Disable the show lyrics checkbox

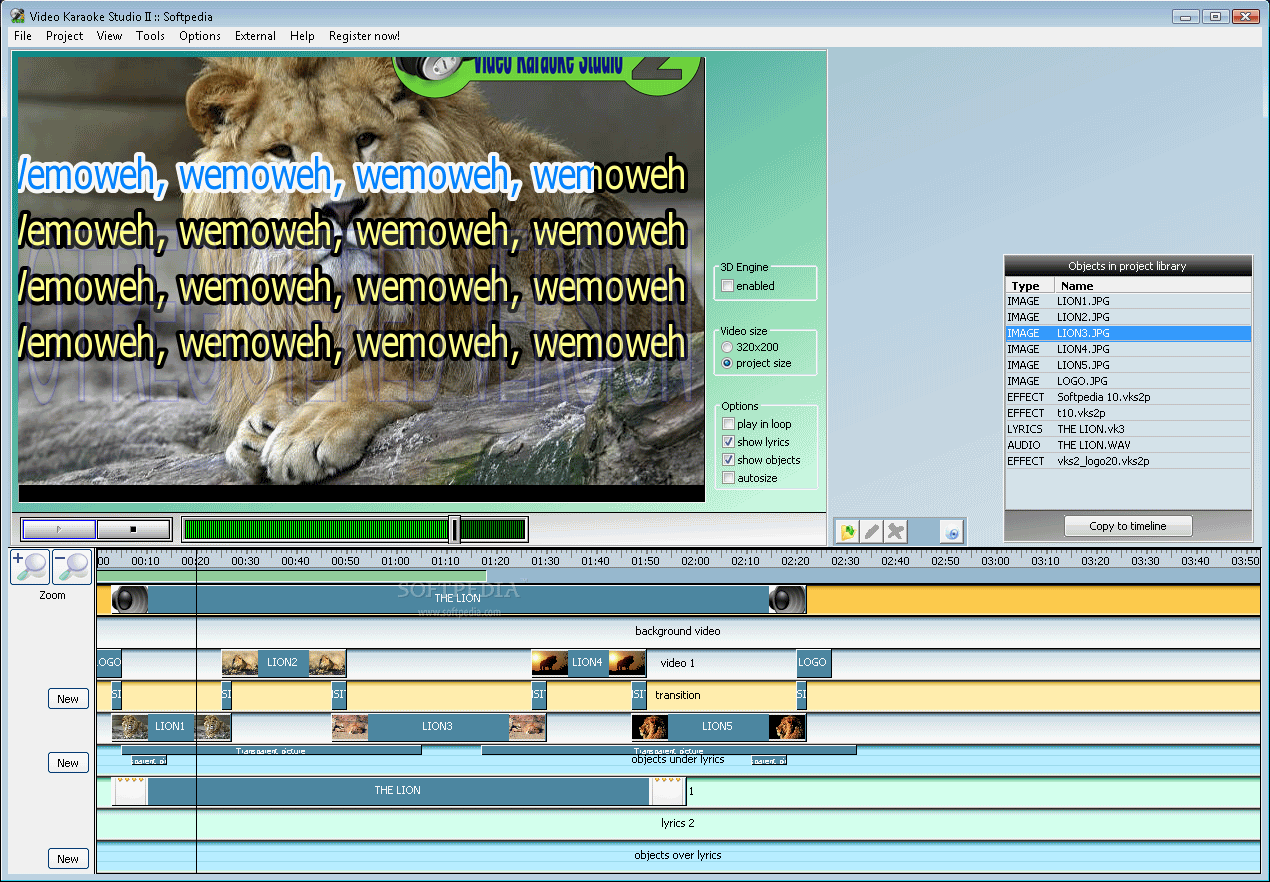coord(729,442)
